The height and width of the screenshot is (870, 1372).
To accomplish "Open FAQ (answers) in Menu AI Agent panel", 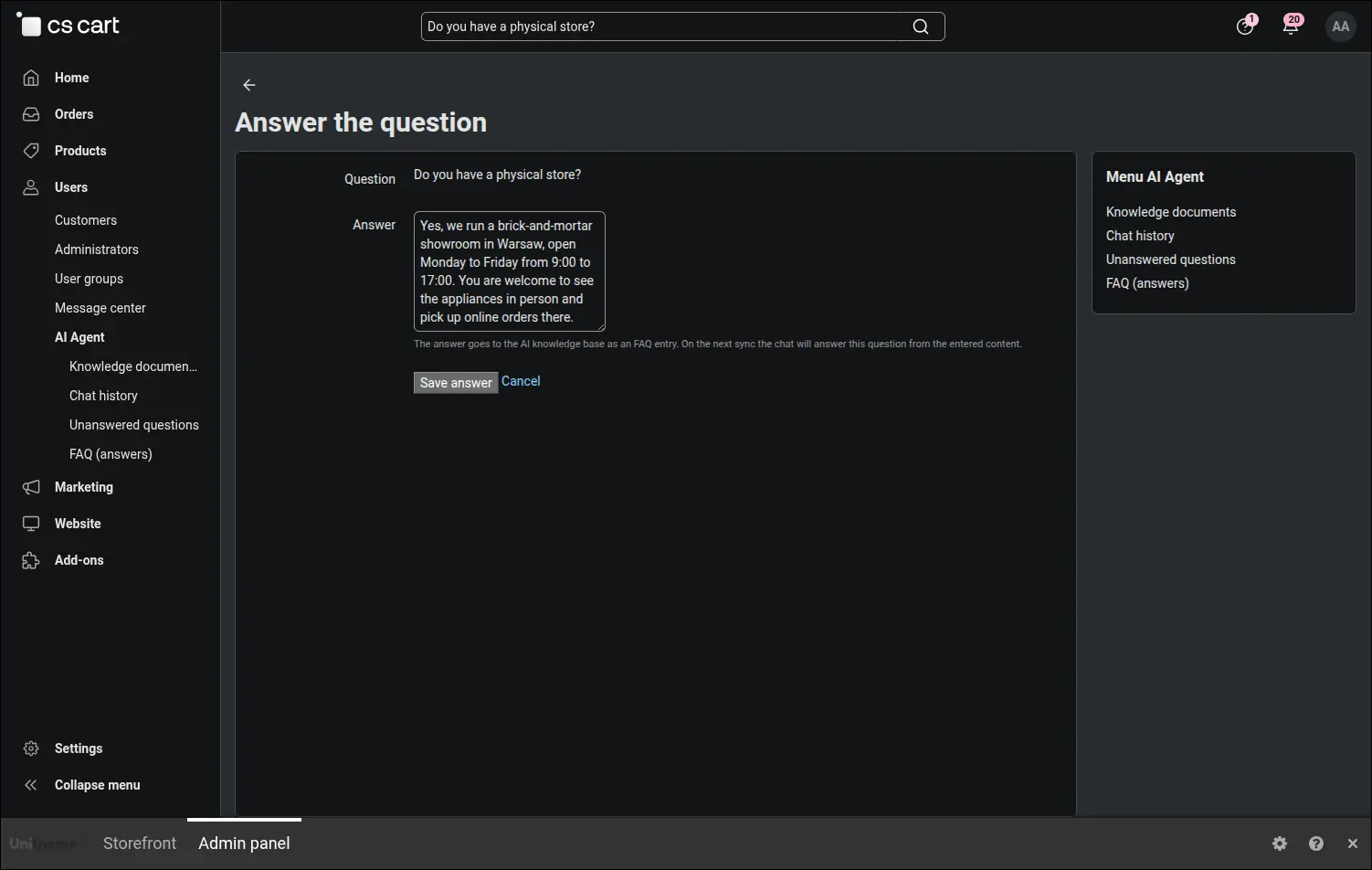I will [x=1147, y=283].
